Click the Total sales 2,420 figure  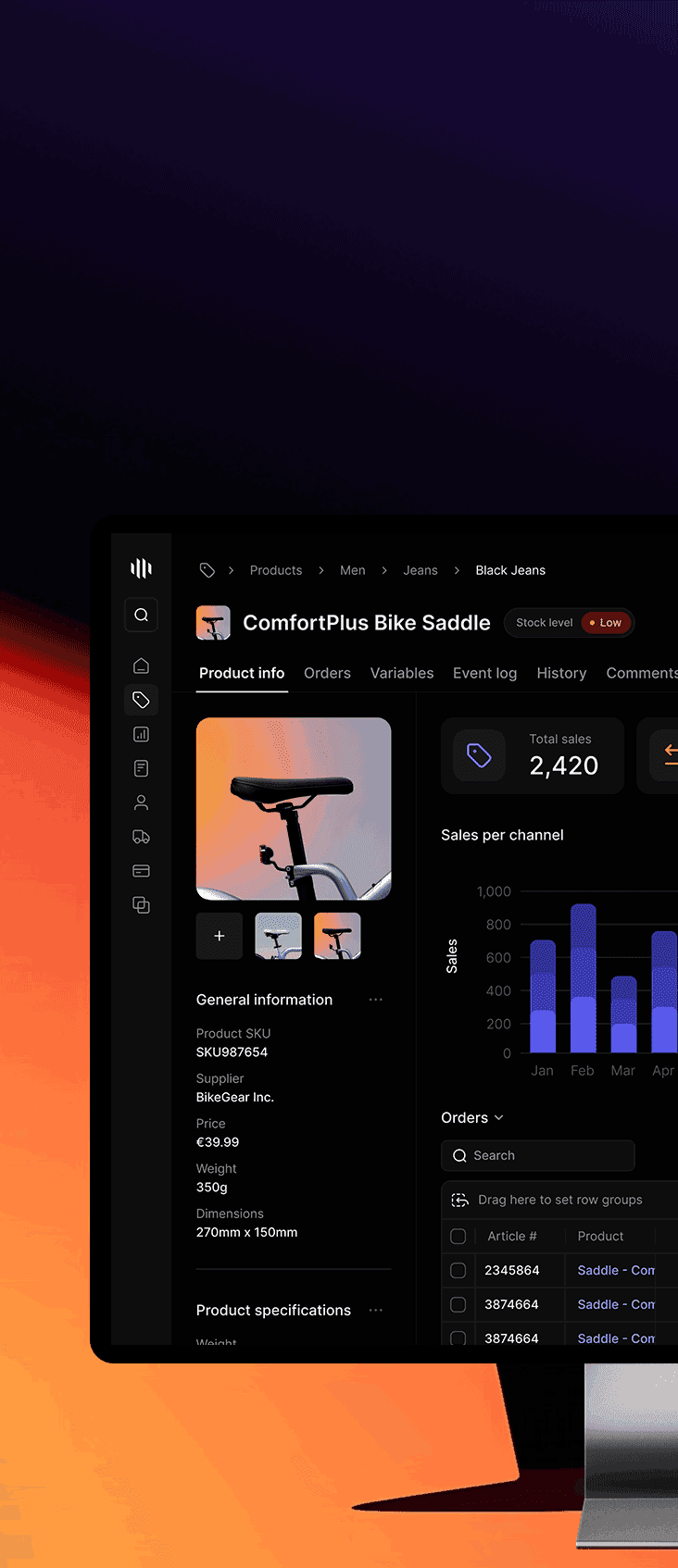[x=564, y=765]
